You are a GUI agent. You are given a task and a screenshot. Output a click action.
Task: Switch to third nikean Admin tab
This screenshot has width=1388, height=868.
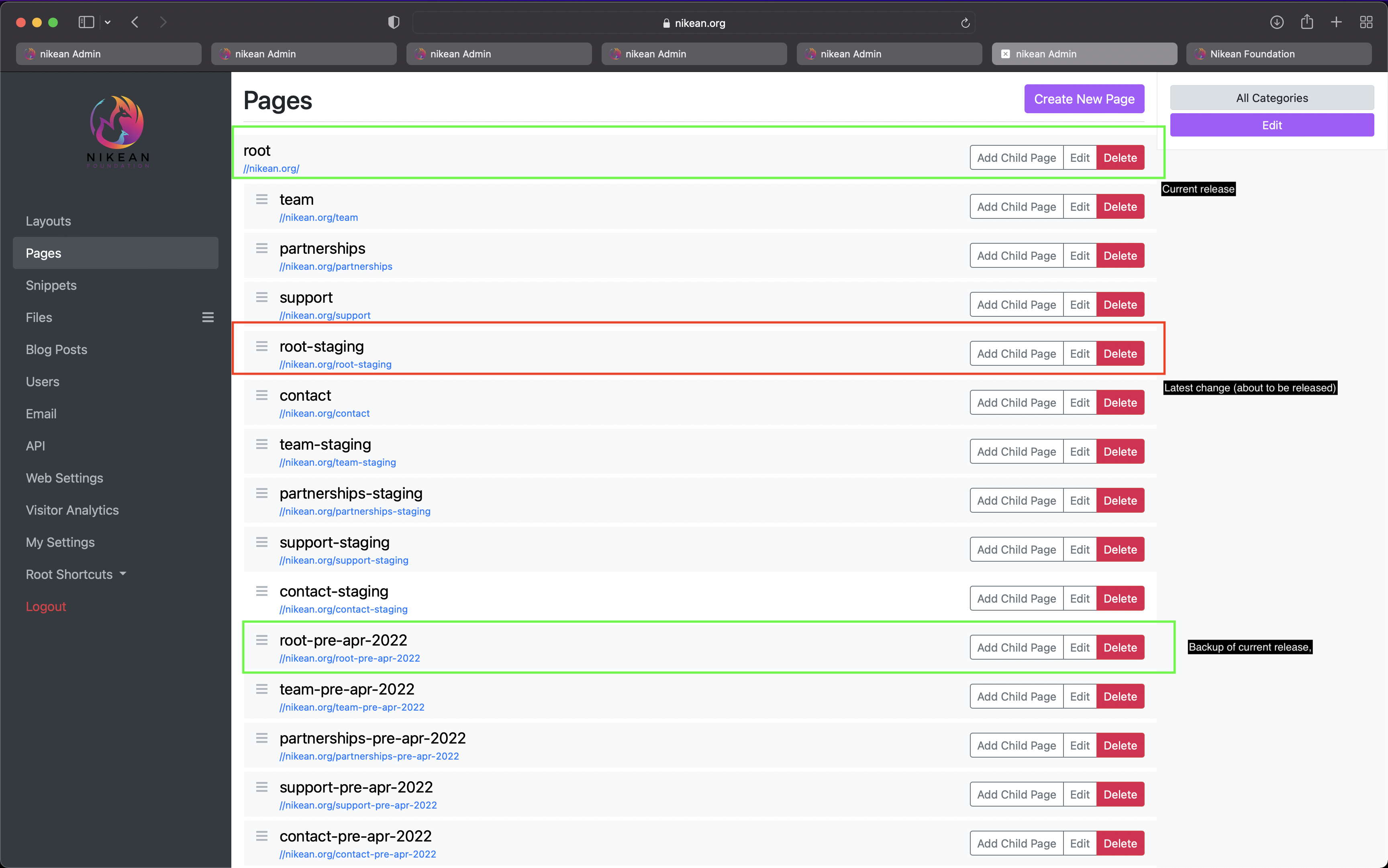click(499, 54)
